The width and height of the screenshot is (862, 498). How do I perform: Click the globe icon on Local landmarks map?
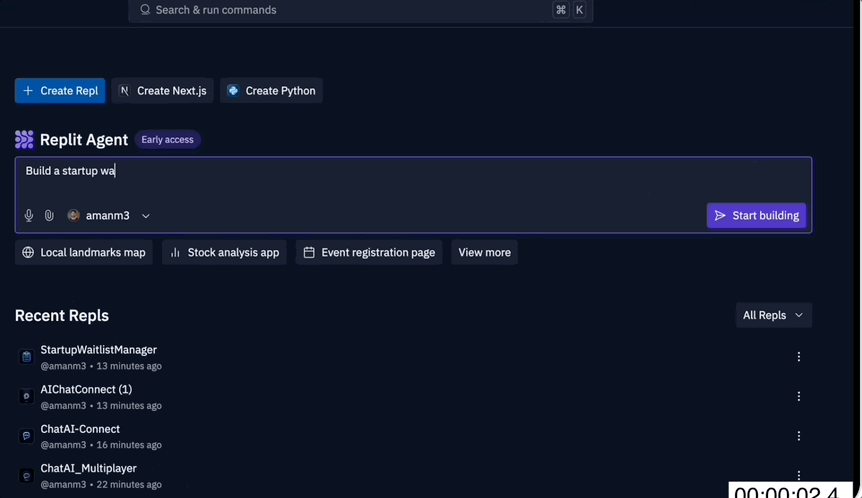coord(28,252)
